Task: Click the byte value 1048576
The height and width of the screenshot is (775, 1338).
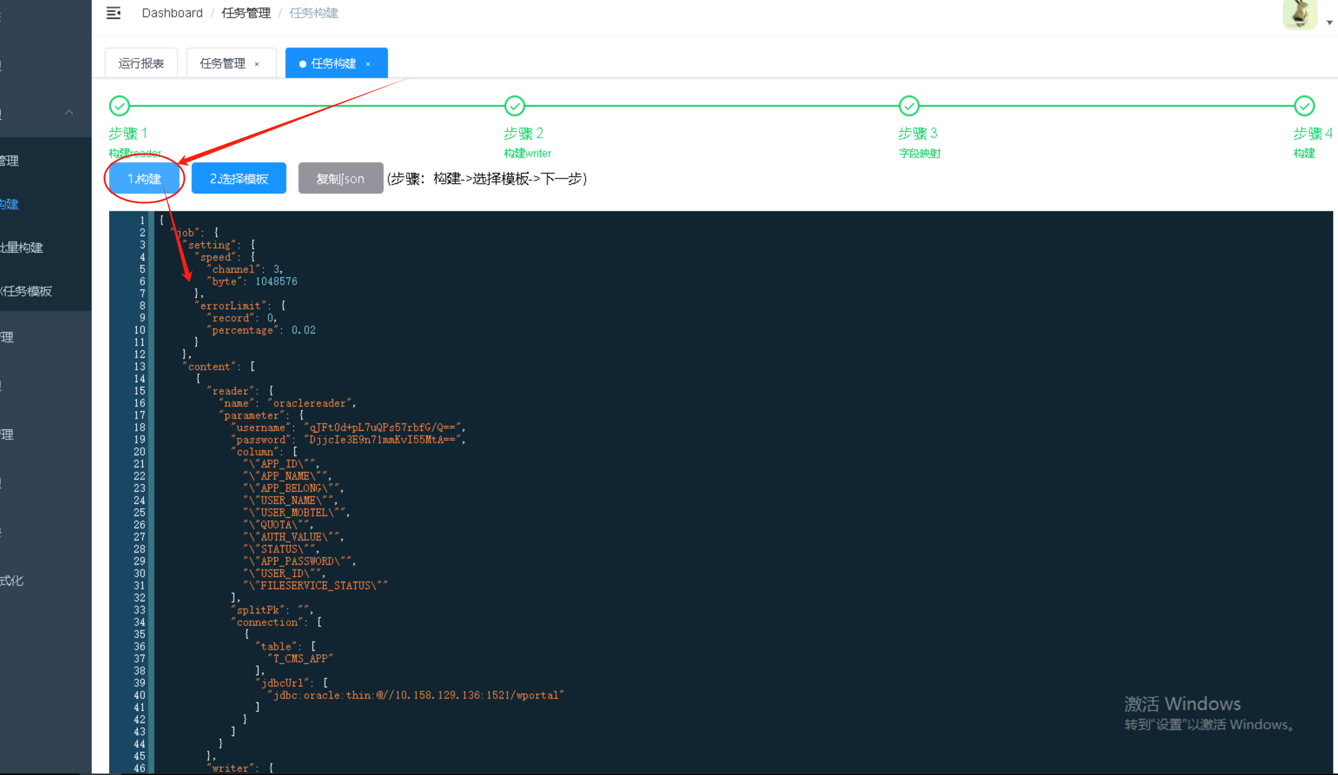Action: click(276, 281)
